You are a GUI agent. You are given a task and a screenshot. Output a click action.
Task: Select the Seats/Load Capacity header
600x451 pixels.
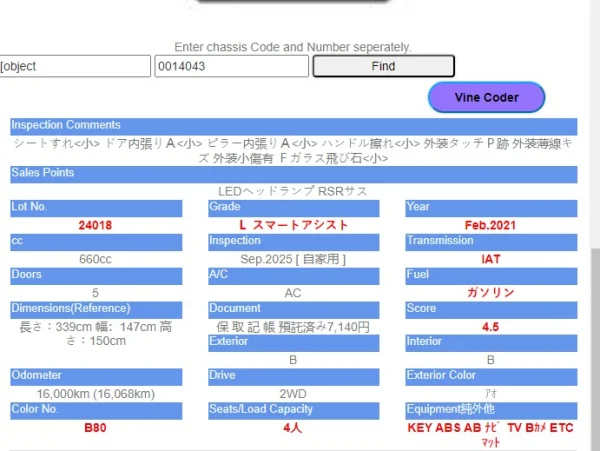pyautogui.click(x=293, y=409)
